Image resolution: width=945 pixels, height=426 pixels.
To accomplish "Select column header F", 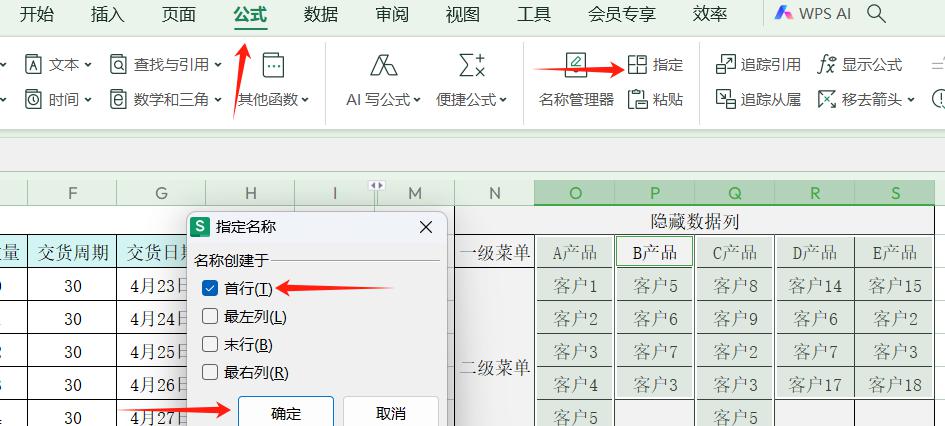I will (72, 193).
